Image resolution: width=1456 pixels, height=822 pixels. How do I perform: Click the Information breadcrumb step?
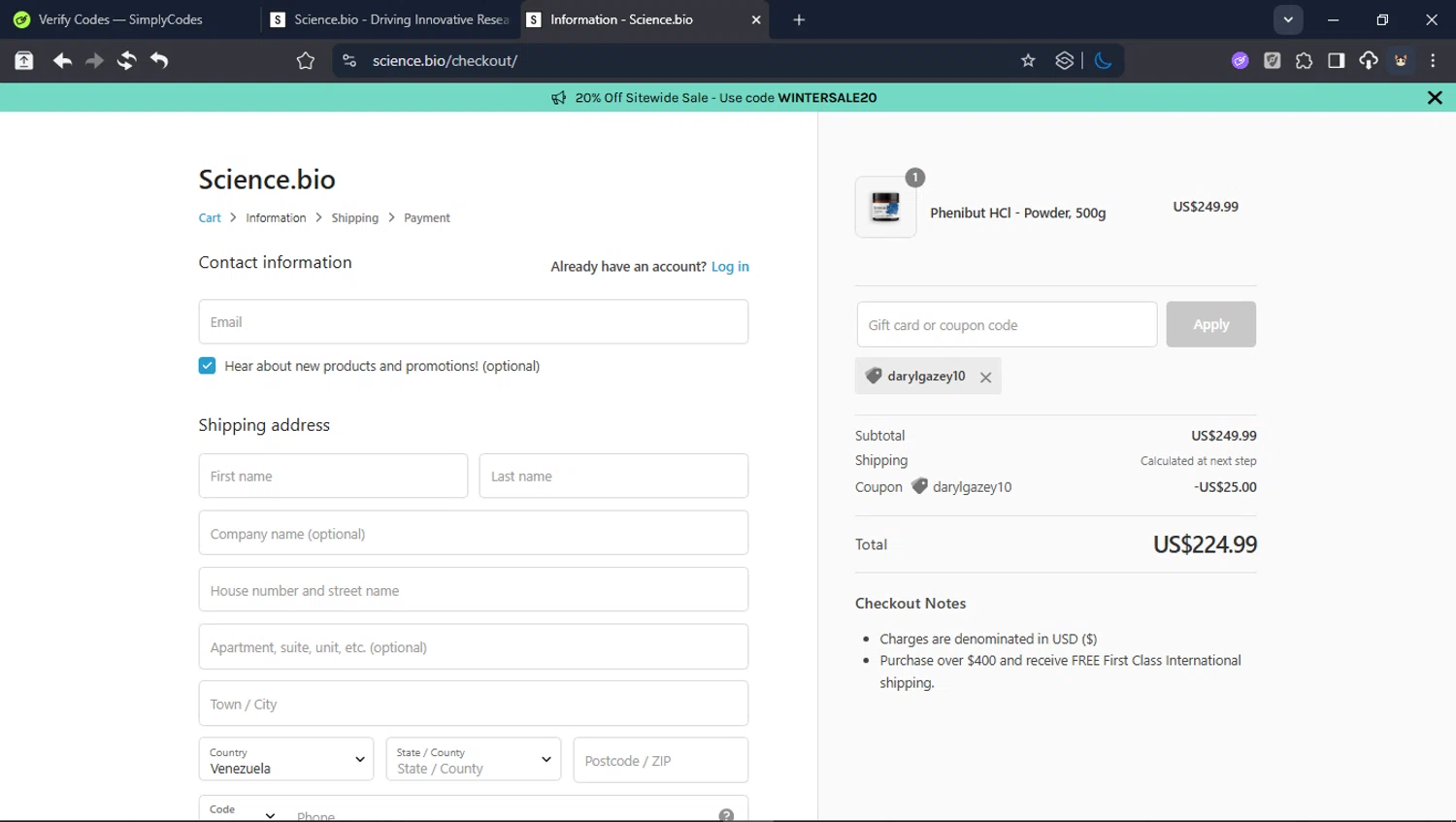276,218
